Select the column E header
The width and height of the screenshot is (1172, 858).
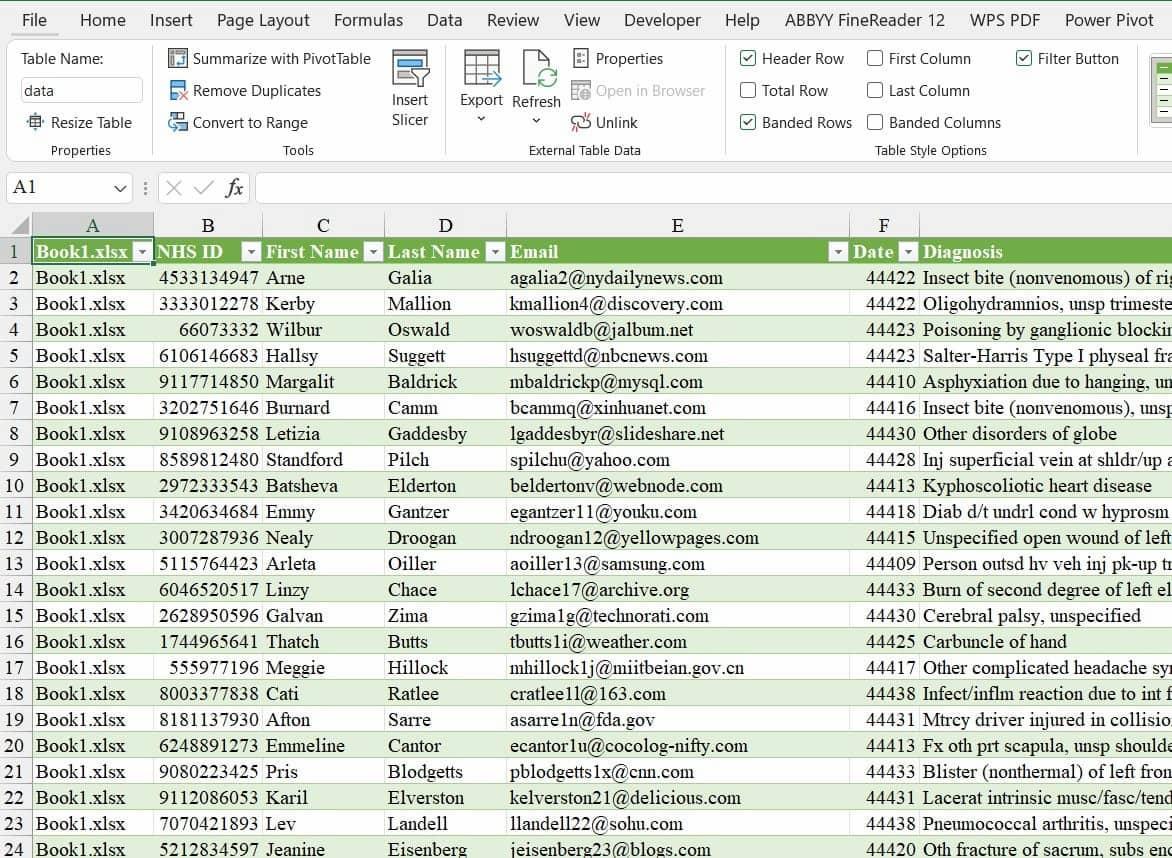point(677,225)
